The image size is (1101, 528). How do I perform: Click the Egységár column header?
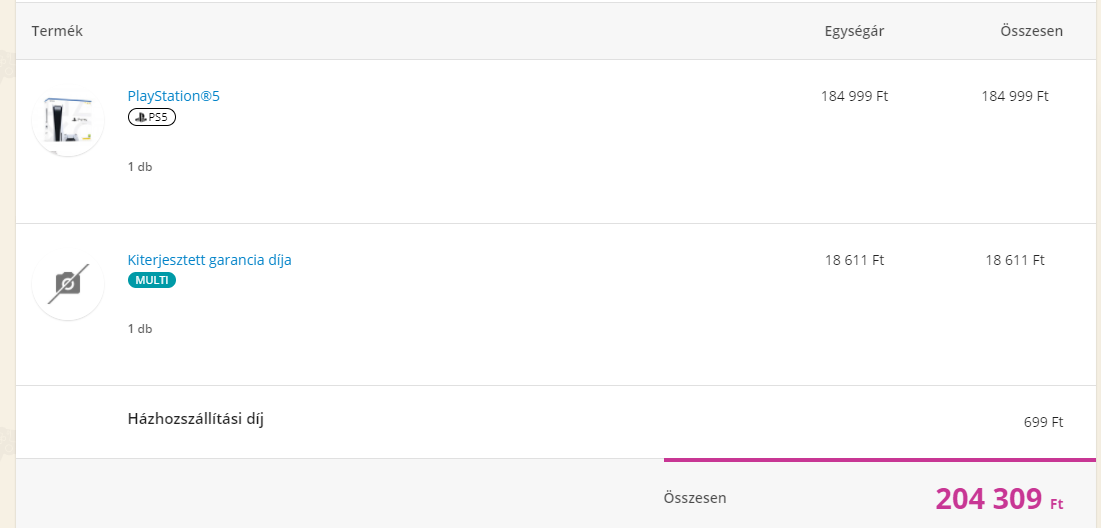tap(853, 31)
